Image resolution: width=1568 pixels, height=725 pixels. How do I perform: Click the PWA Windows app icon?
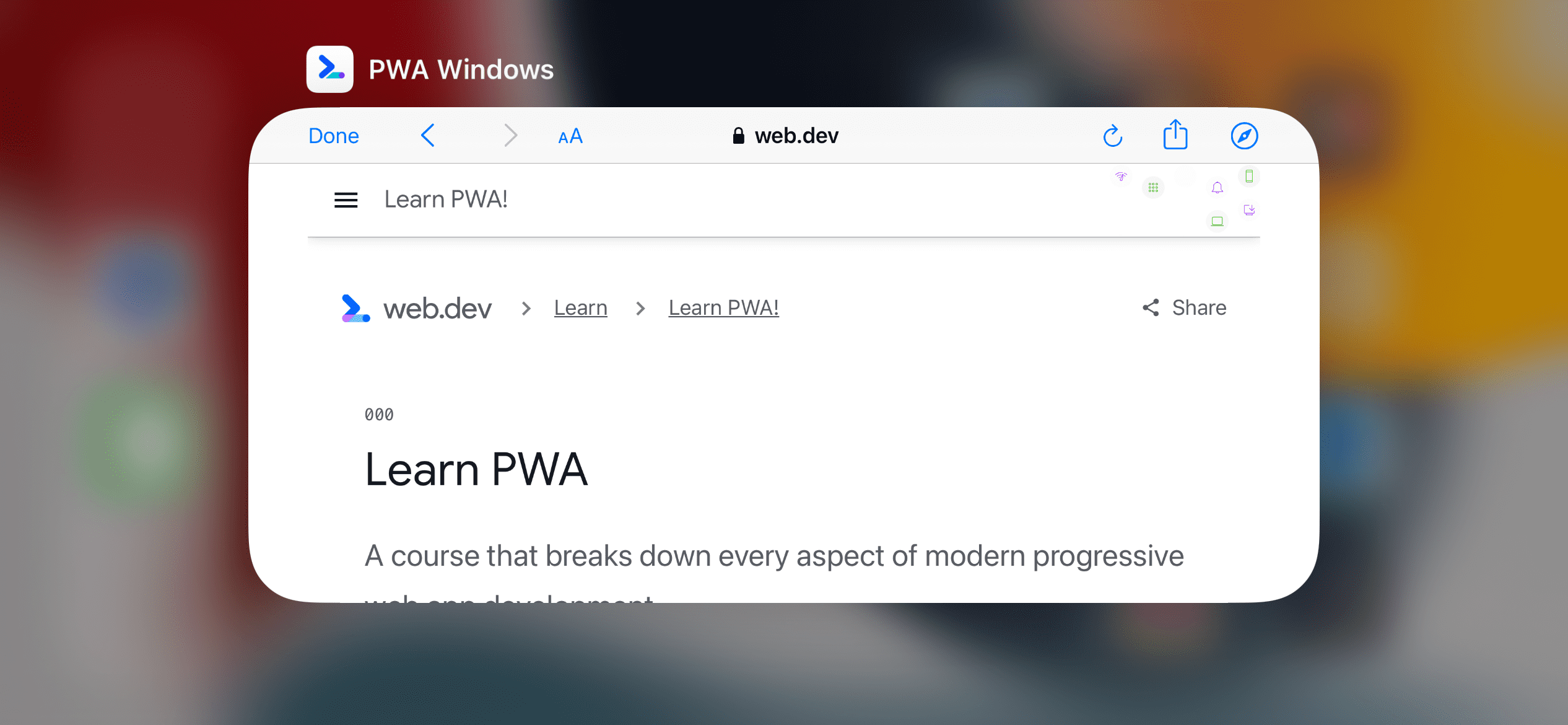click(331, 70)
